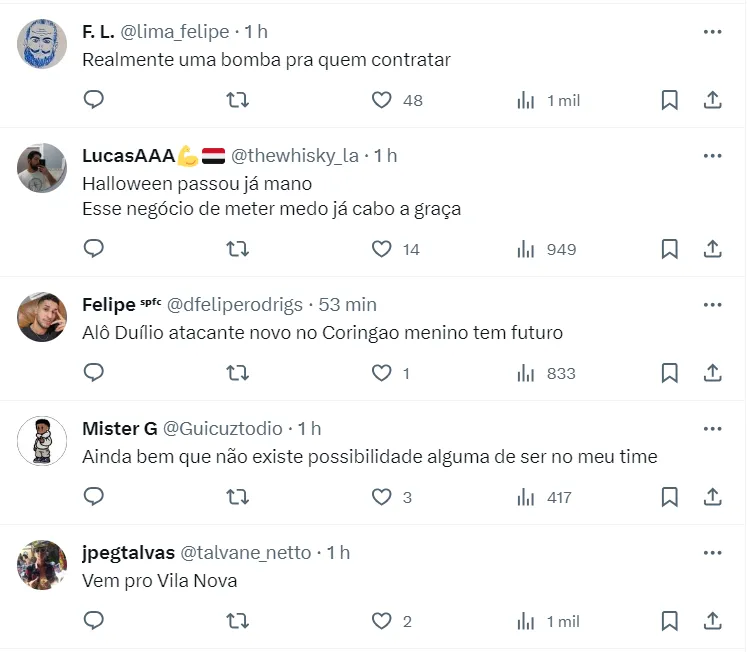This screenshot has width=747, height=652.
Task: Click LucasAAA's profile avatar
Action: point(42,168)
